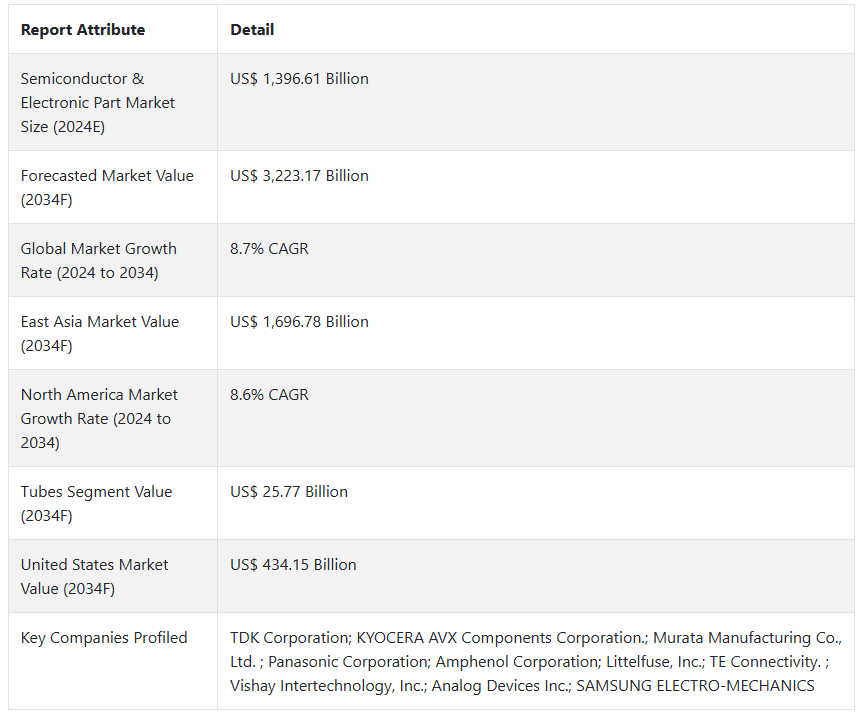
Task: Select the United States Market Value label
Action: tap(95, 577)
